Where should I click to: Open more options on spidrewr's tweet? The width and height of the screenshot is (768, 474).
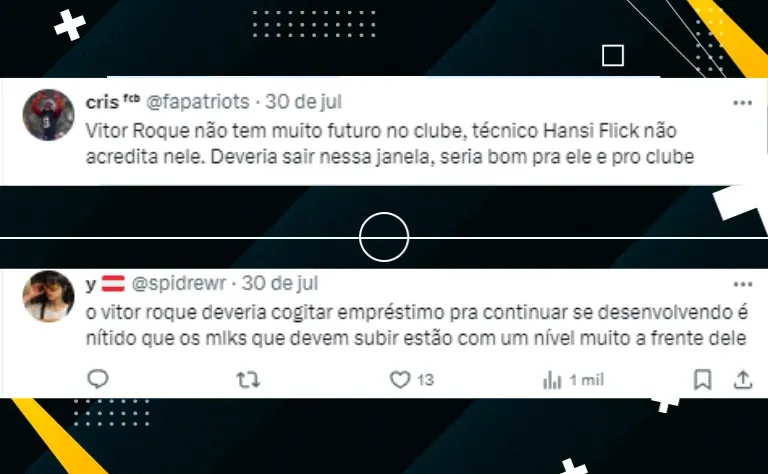[x=743, y=284]
